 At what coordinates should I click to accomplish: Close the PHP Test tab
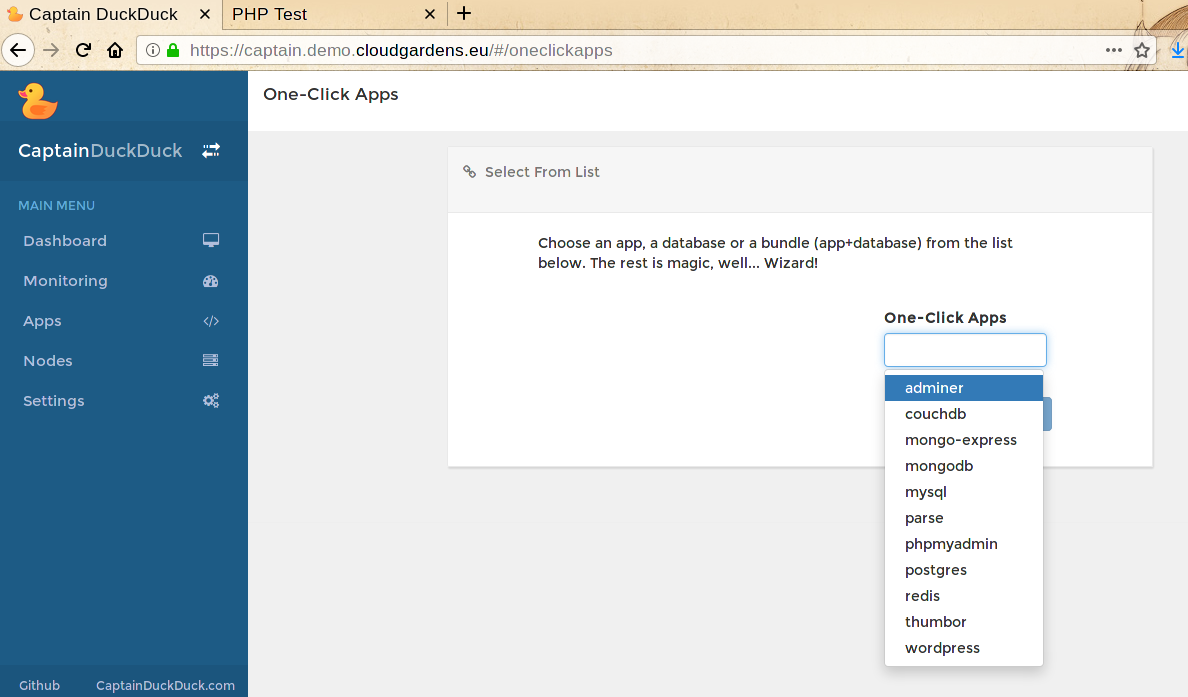(x=430, y=14)
